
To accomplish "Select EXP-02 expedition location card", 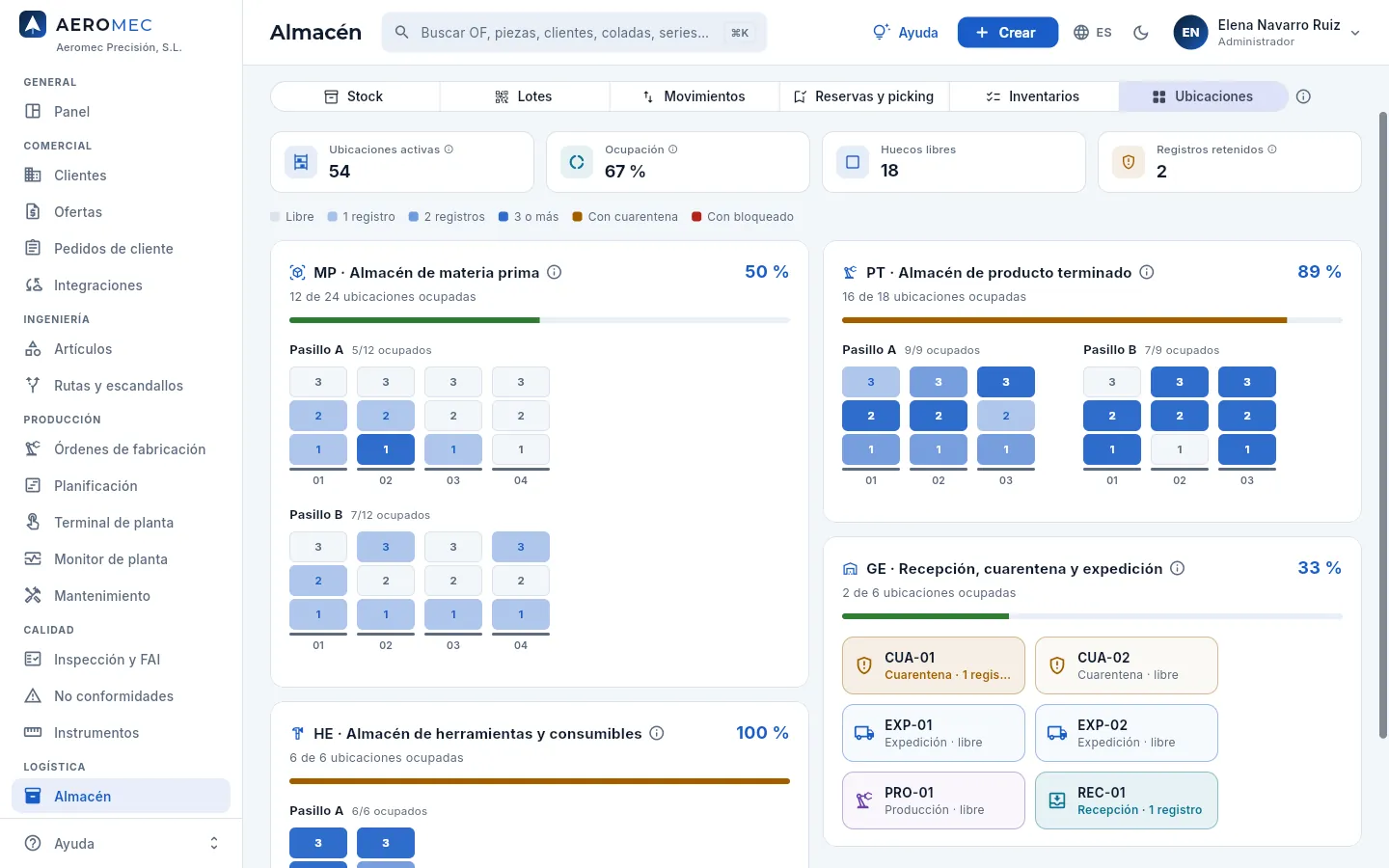I will [x=1127, y=733].
